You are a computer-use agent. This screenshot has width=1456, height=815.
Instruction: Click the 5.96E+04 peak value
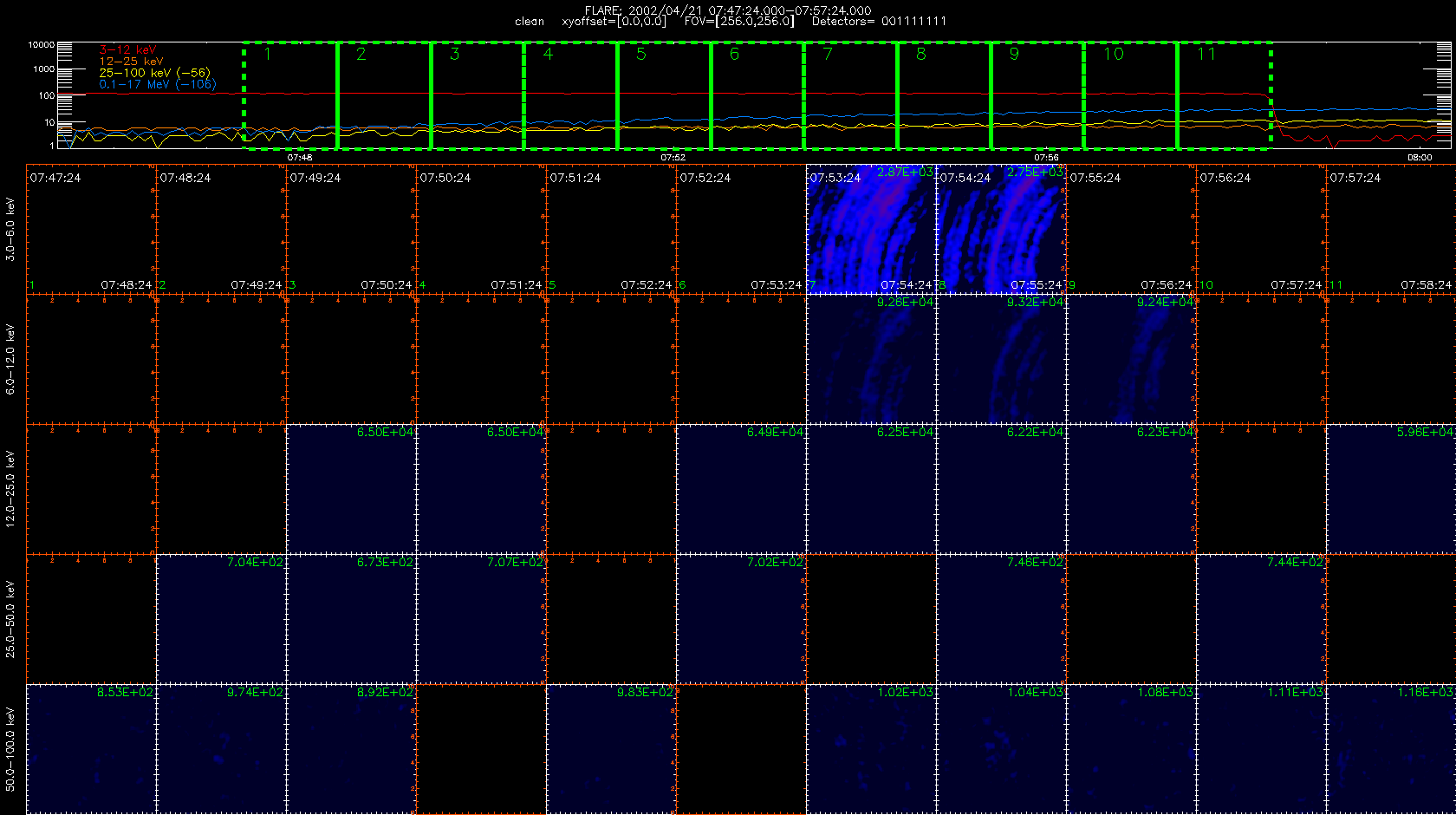tap(1425, 432)
